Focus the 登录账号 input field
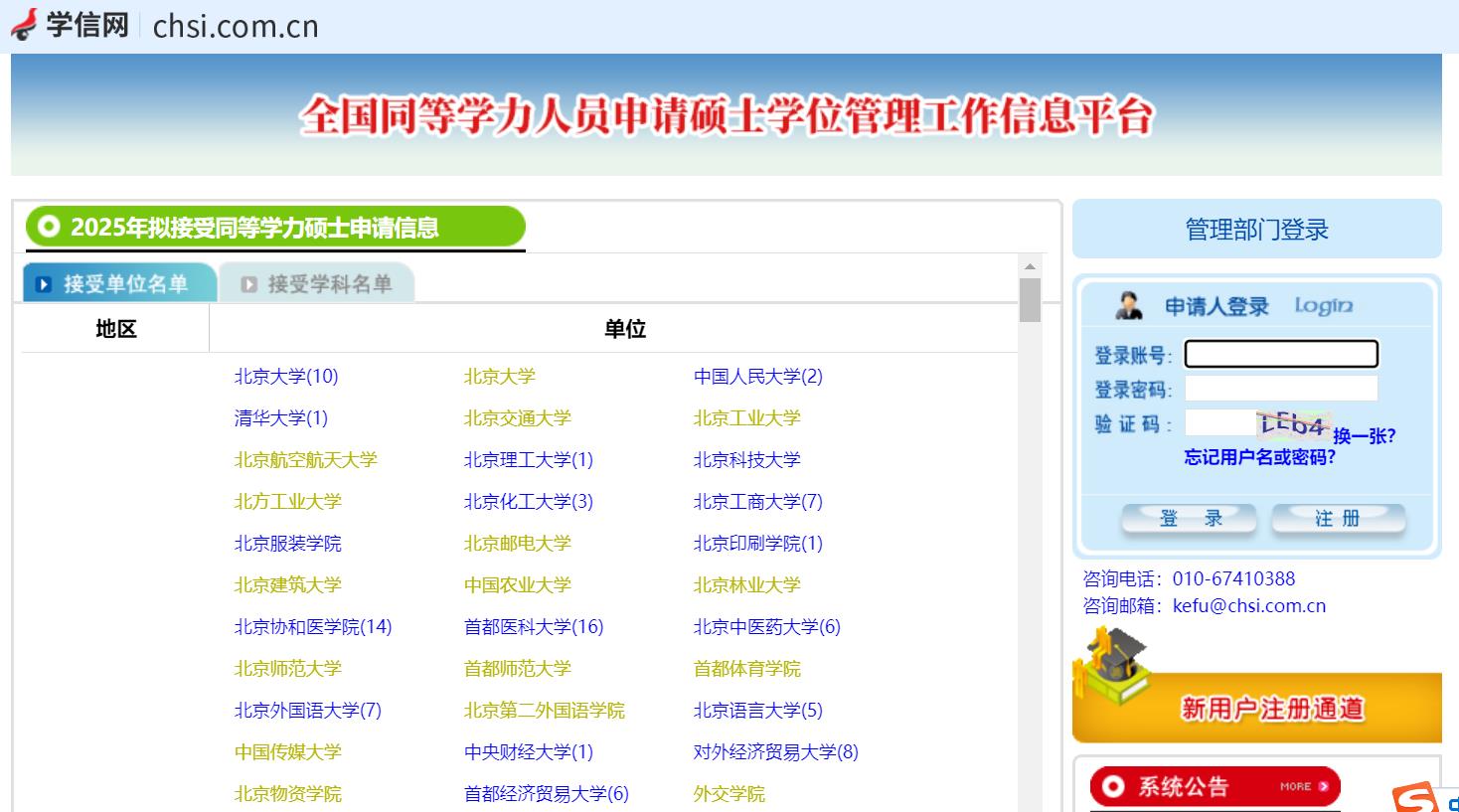Image resolution: width=1459 pixels, height=812 pixels. click(x=1281, y=354)
